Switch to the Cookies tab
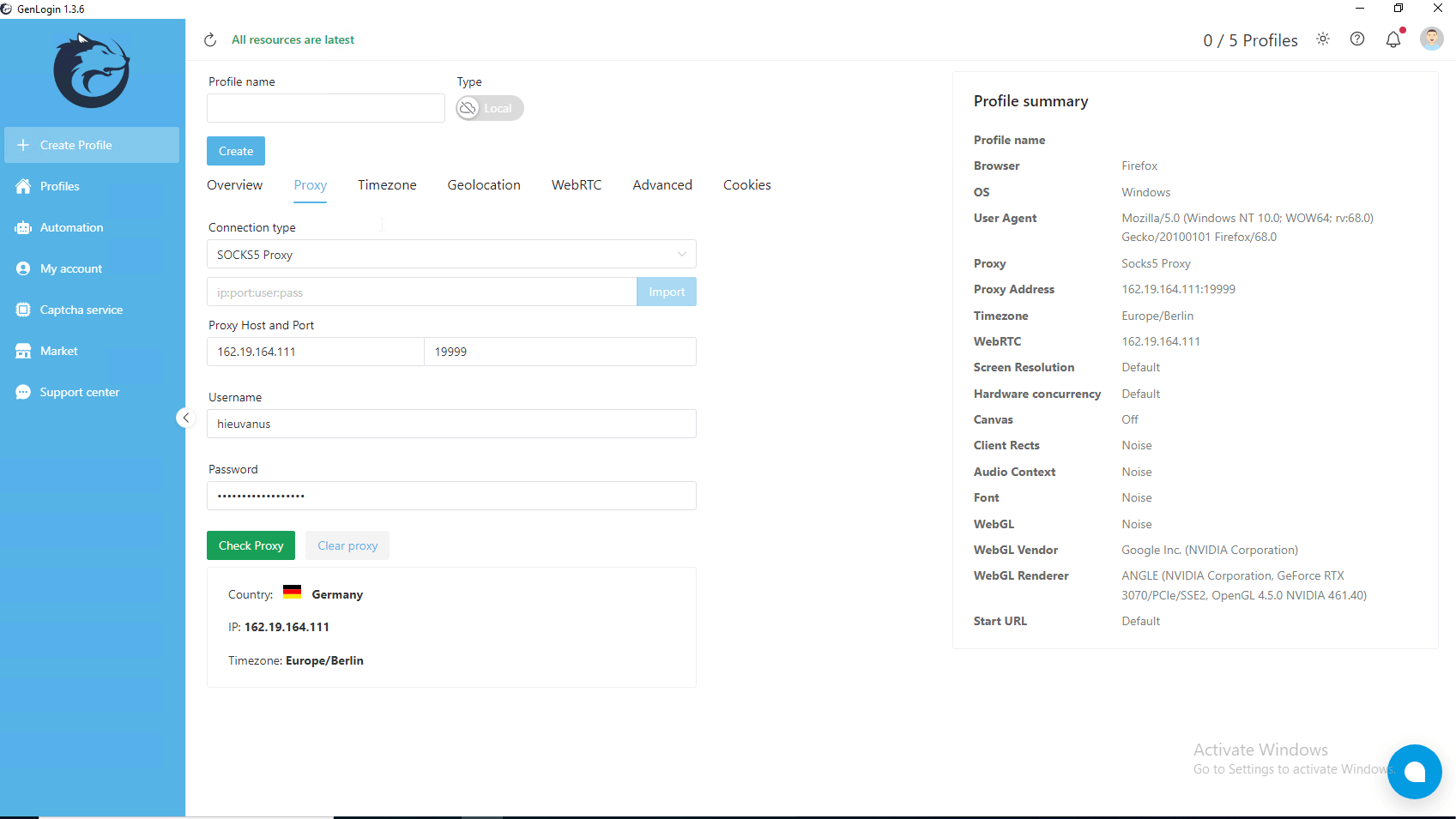 pyautogui.click(x=746, y=185)
